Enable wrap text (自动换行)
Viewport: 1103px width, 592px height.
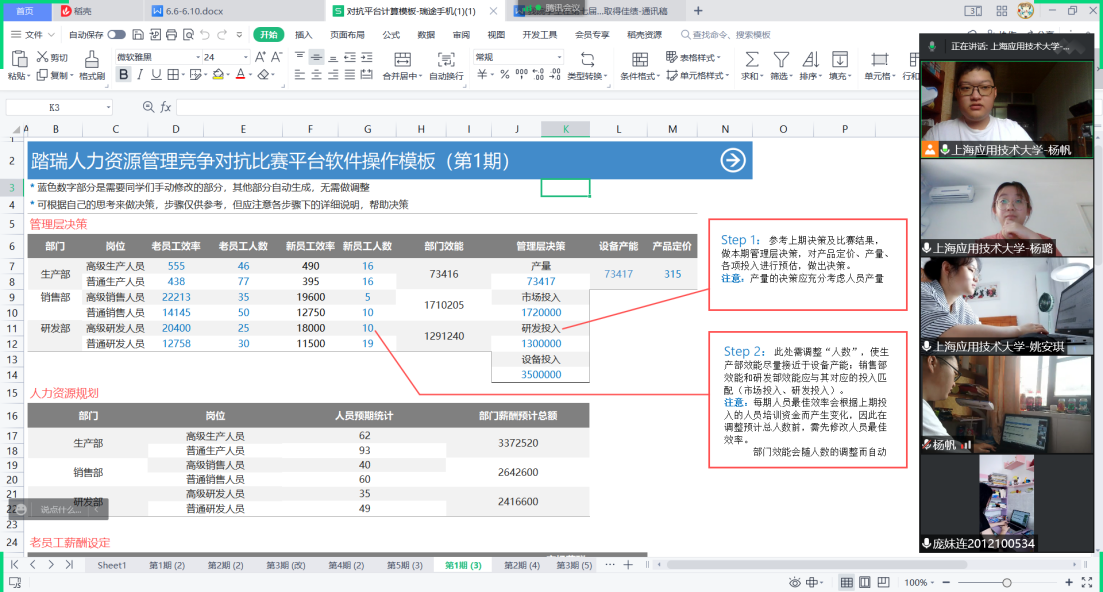tap(445, 63)
